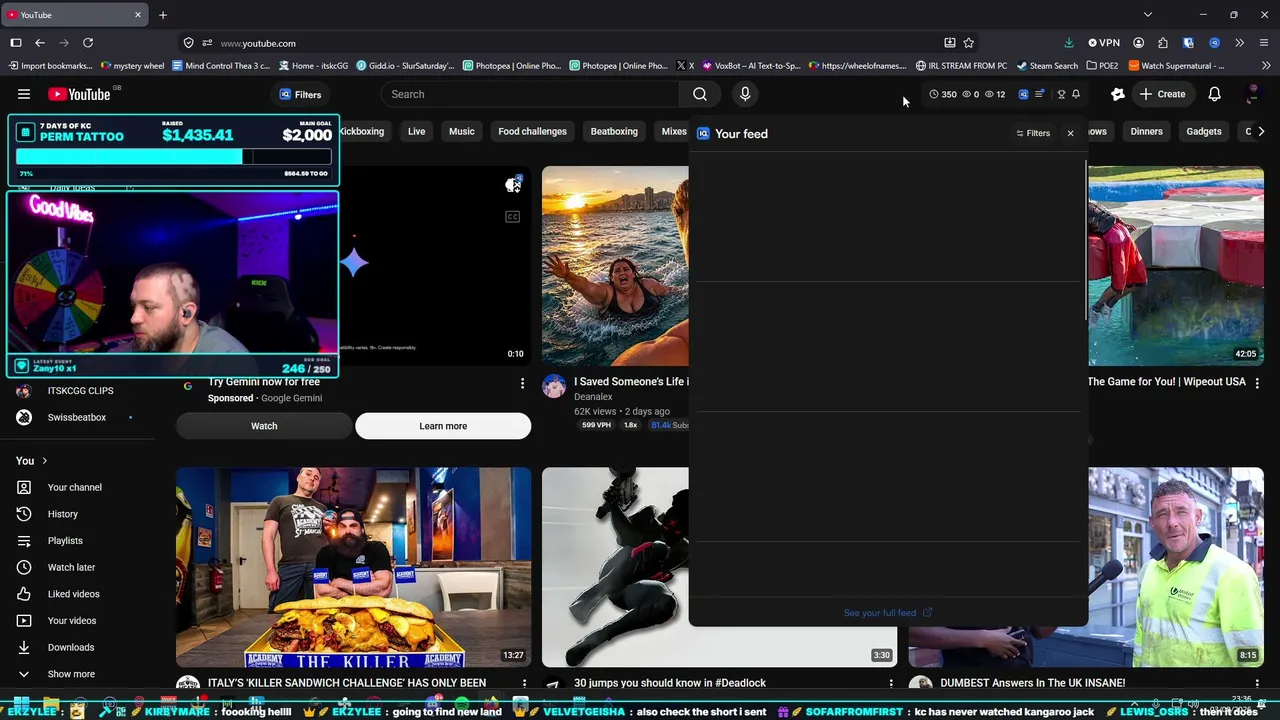Select the Food challenges chip
1280x720 pixels.
[x=532, y=131]
